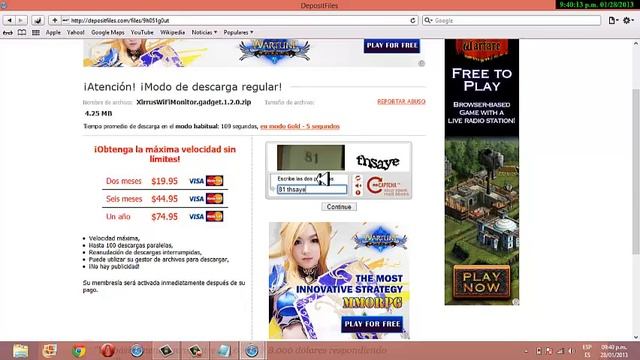The height and width of the screenshot is (360, 640).
Task: Open the 'en modo Gold - 5 segundos' link
Action: point(300,126)
